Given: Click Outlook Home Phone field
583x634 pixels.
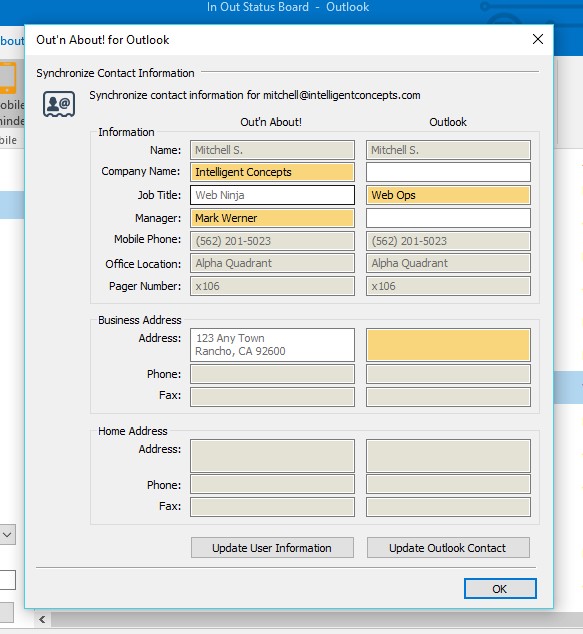Looking at the screenshot, I should click(x=448, y=484).
